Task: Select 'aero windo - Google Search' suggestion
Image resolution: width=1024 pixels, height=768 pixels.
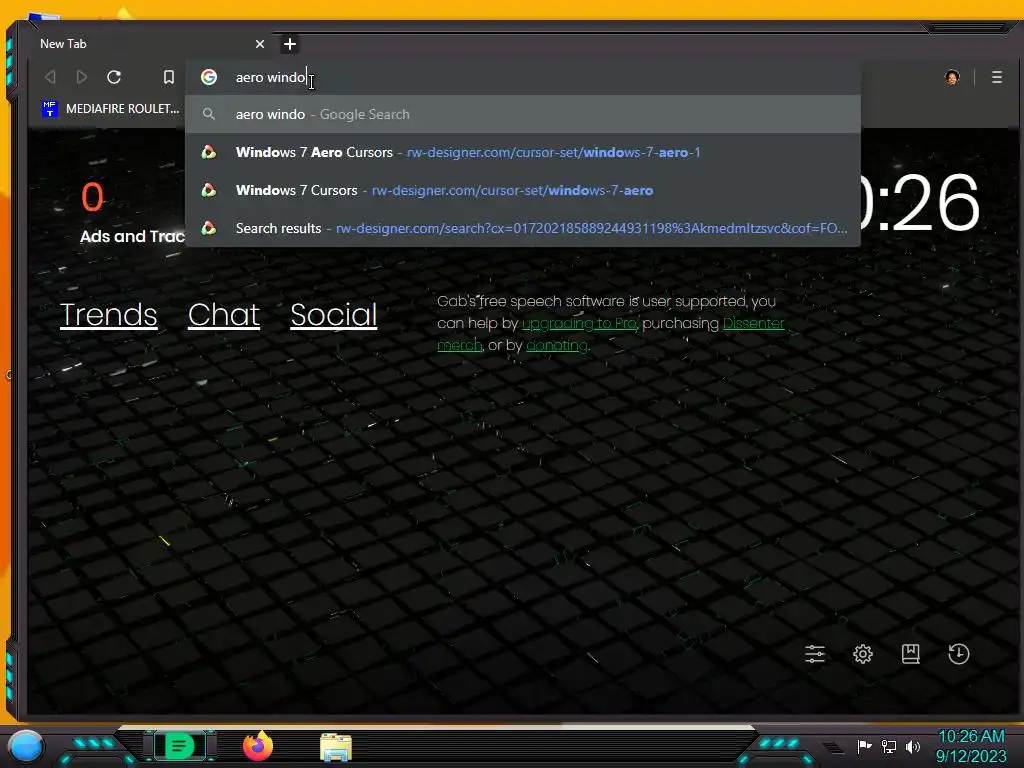Action: tap(522, 114)
